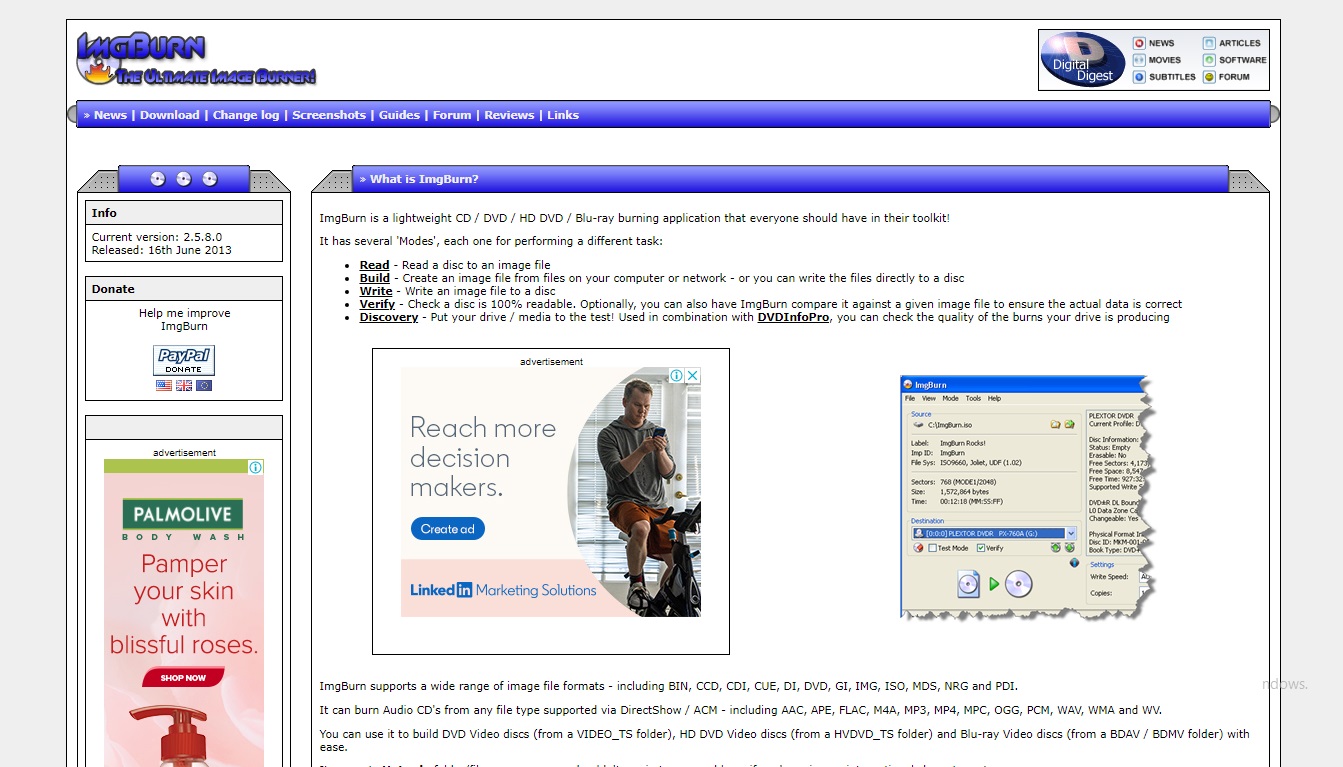1343x767 pixels.
Task: Click 'Reach more decision makers.' ad text
Action: [x=483, y=458]
